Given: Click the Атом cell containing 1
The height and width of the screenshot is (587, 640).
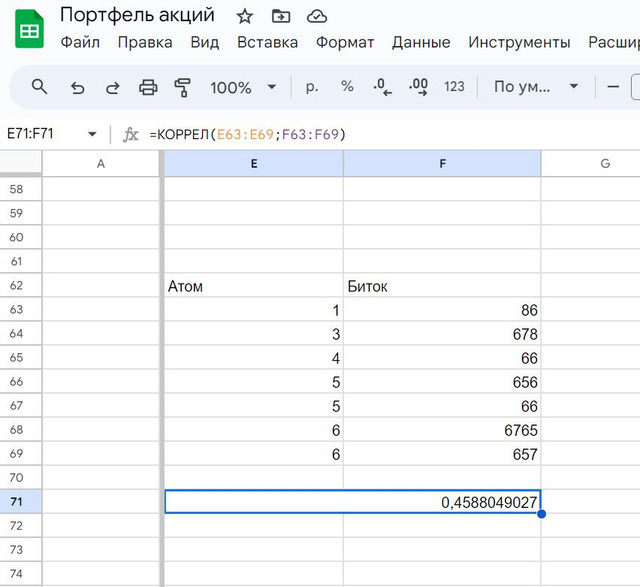Looking at the screenshot, I should pos(253,309).
